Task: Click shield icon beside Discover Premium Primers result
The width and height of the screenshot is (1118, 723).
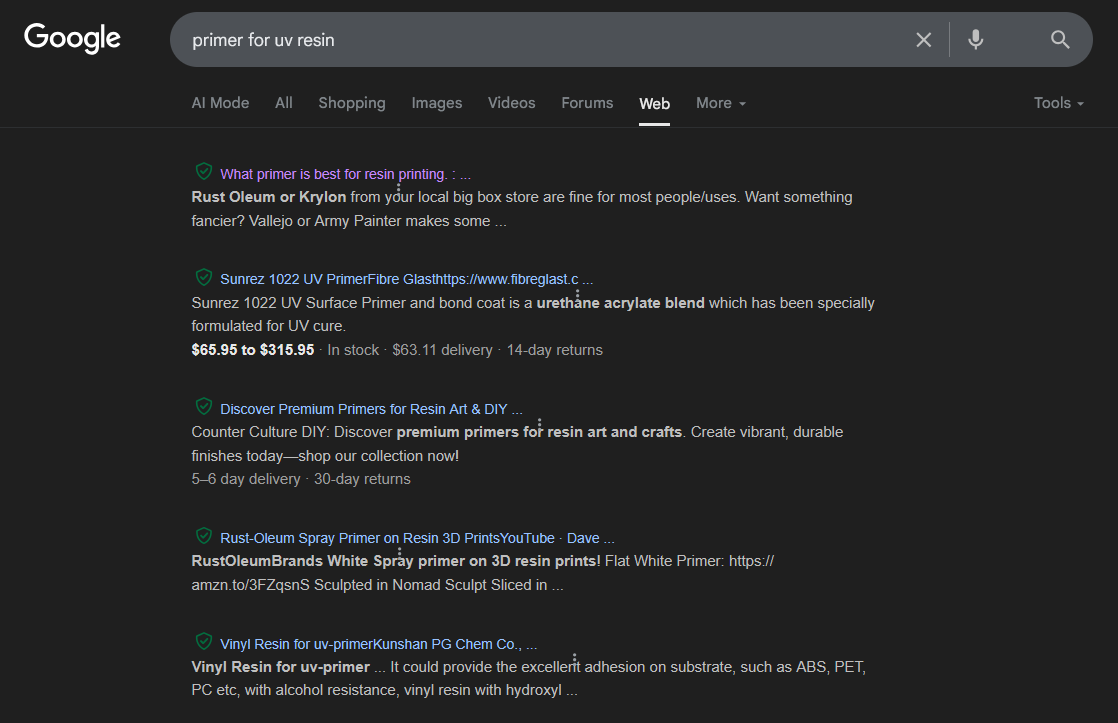Action: [x=204, y=406]
